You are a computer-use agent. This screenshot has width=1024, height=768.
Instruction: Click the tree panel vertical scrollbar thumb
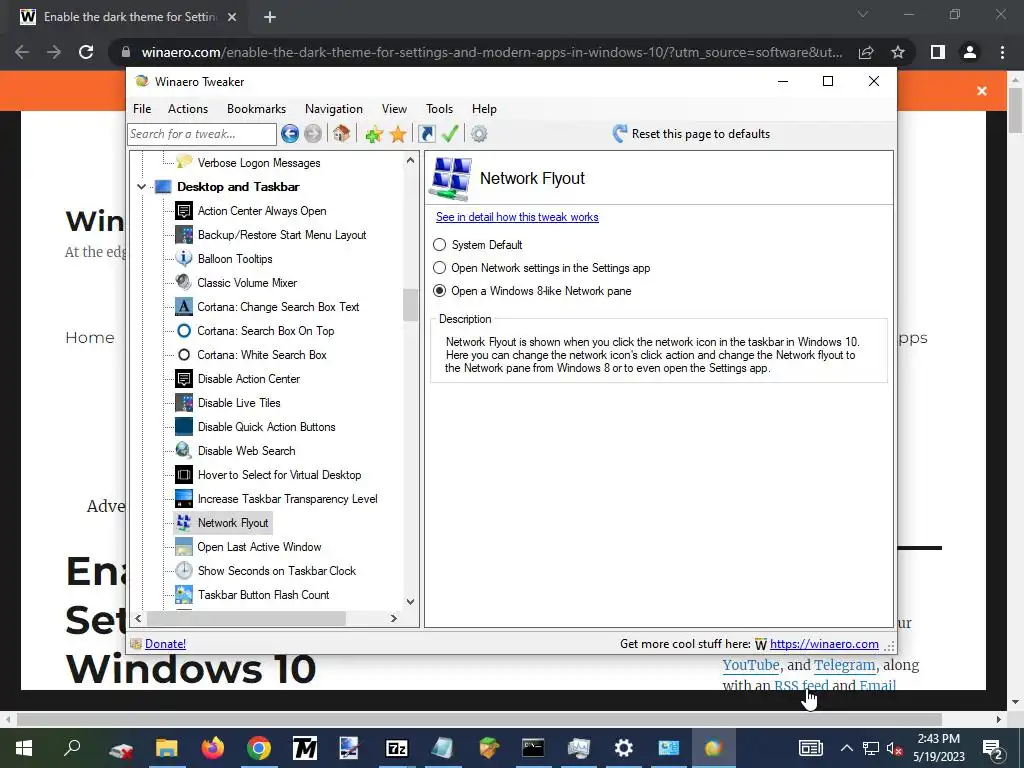(x=410, y=305)
